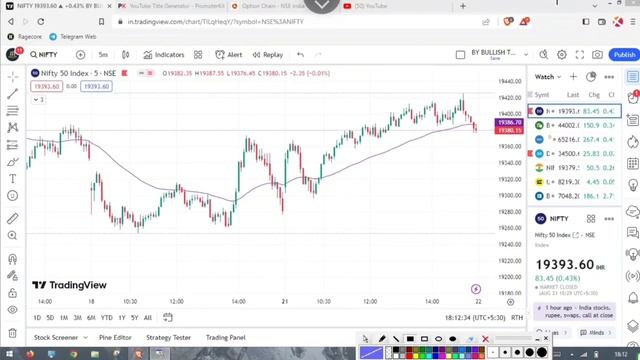The image size is (640, 360).
Task: Open the alerts clock icon in right sidebar
Action: pos(633,98)
